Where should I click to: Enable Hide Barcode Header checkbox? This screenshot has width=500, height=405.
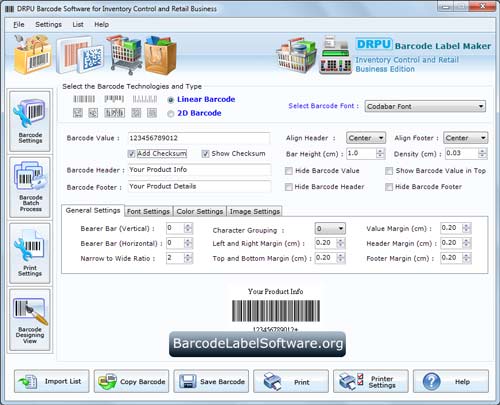point(289,187)
